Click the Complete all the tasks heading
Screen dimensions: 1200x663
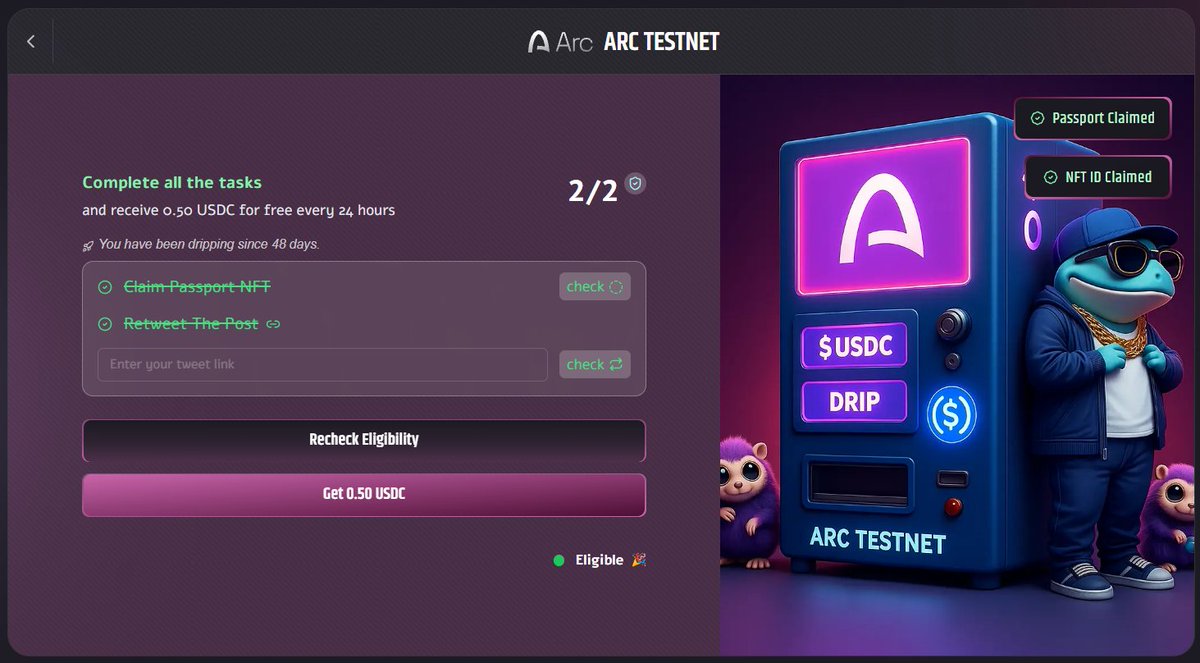[172, 183]
